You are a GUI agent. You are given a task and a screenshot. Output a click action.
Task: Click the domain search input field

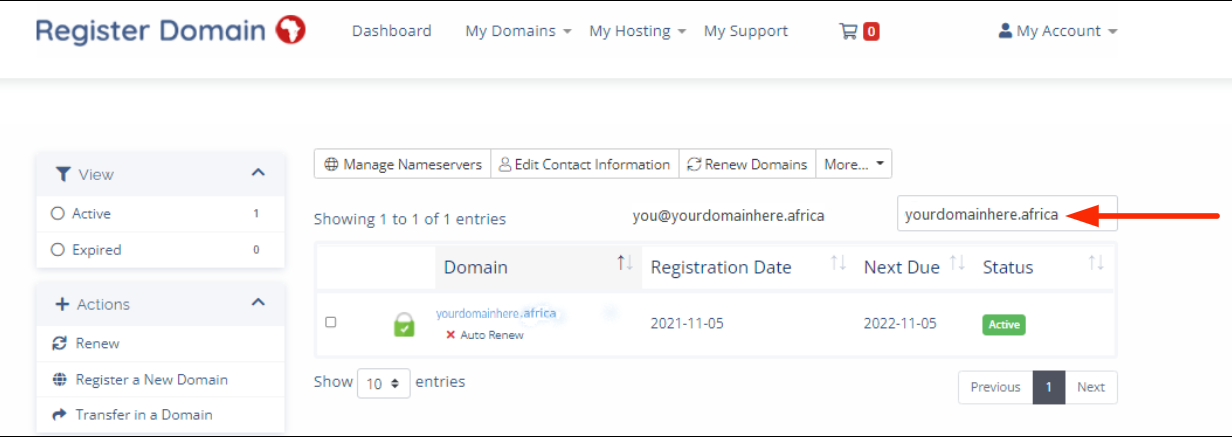[x=980, y=214]
